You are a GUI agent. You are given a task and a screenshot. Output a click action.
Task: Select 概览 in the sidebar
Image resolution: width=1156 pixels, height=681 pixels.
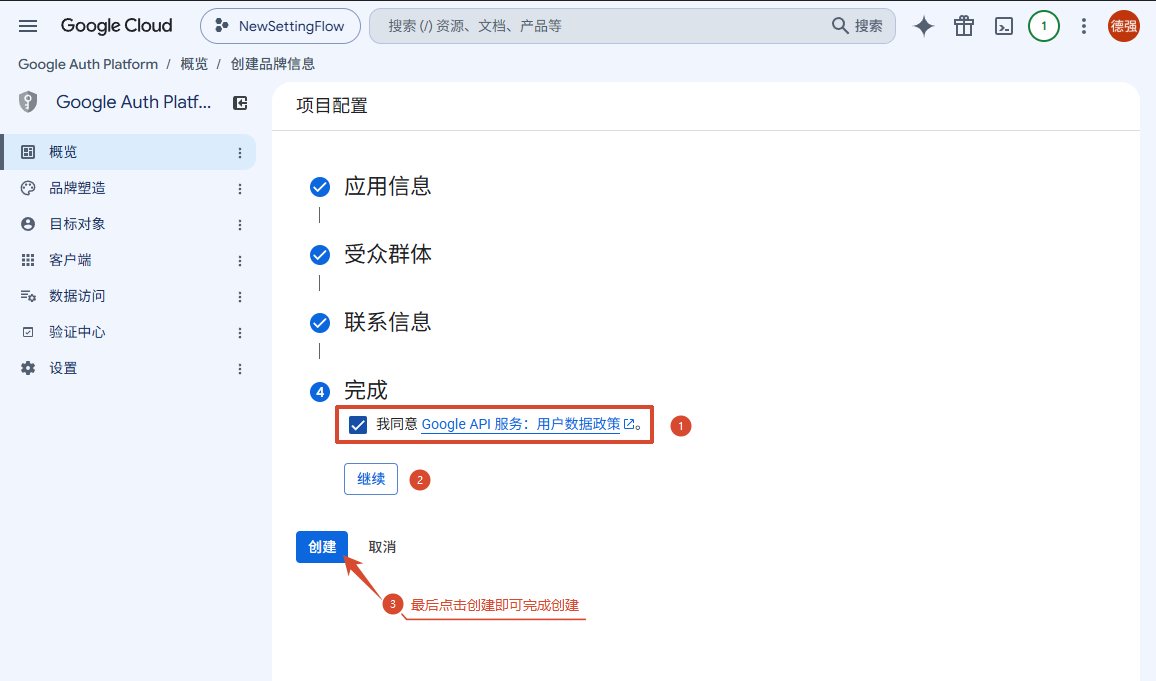(128, 152)
